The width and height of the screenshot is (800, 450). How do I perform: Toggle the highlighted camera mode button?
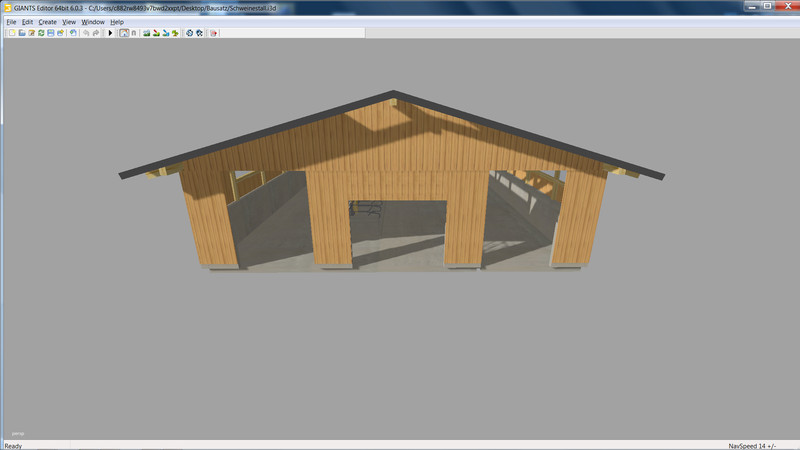click(x=123, y=33)
